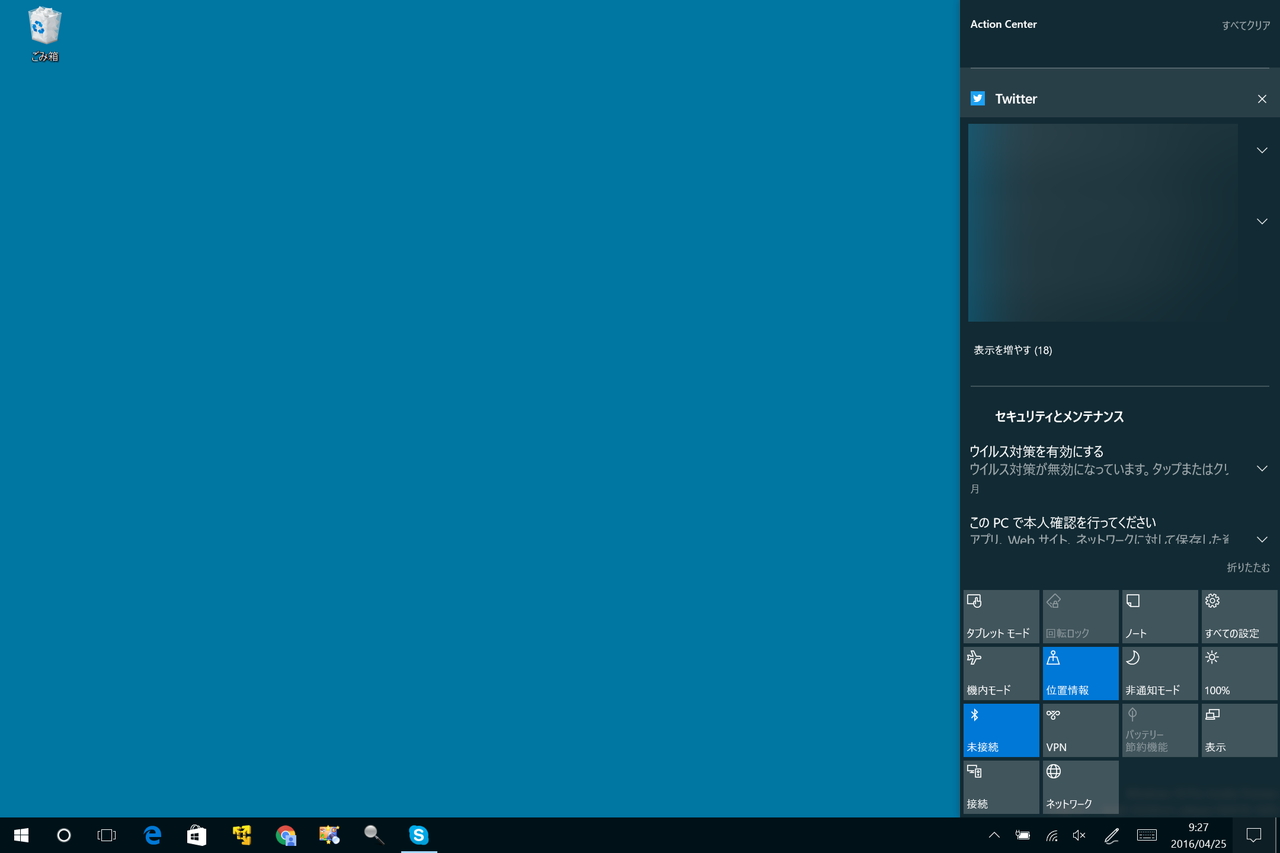Check battery status in the system tray
The width and height of the screenshot is (1280, 853).
[x=1023, y=835]
